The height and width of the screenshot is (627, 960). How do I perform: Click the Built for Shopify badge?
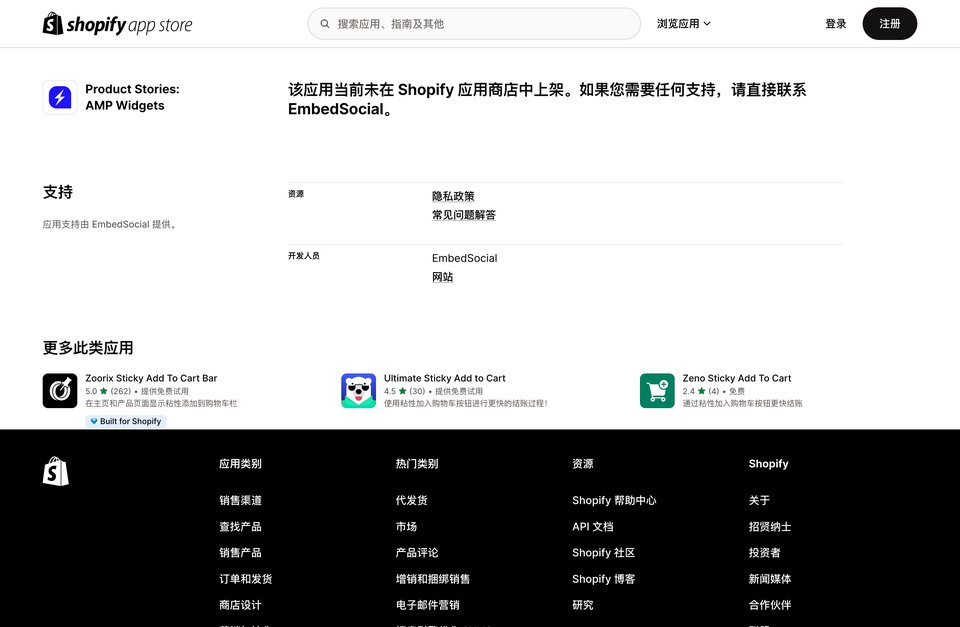tap(126, 421)
